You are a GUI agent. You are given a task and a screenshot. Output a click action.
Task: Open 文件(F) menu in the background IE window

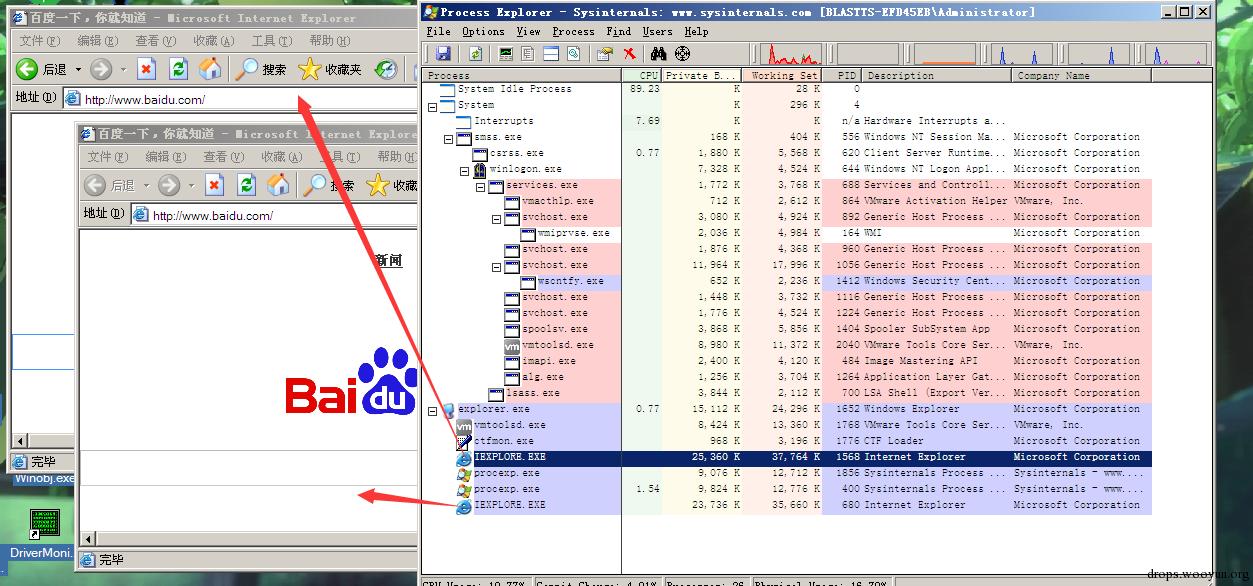pyautogui.click(x=39, y=41)
